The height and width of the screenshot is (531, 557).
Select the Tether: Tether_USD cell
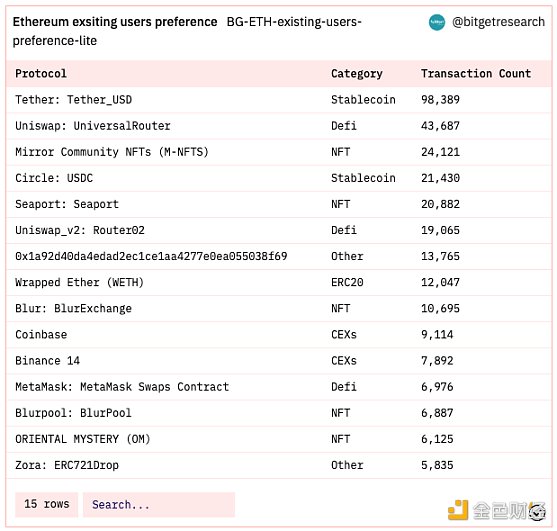(x=74, y=100)
